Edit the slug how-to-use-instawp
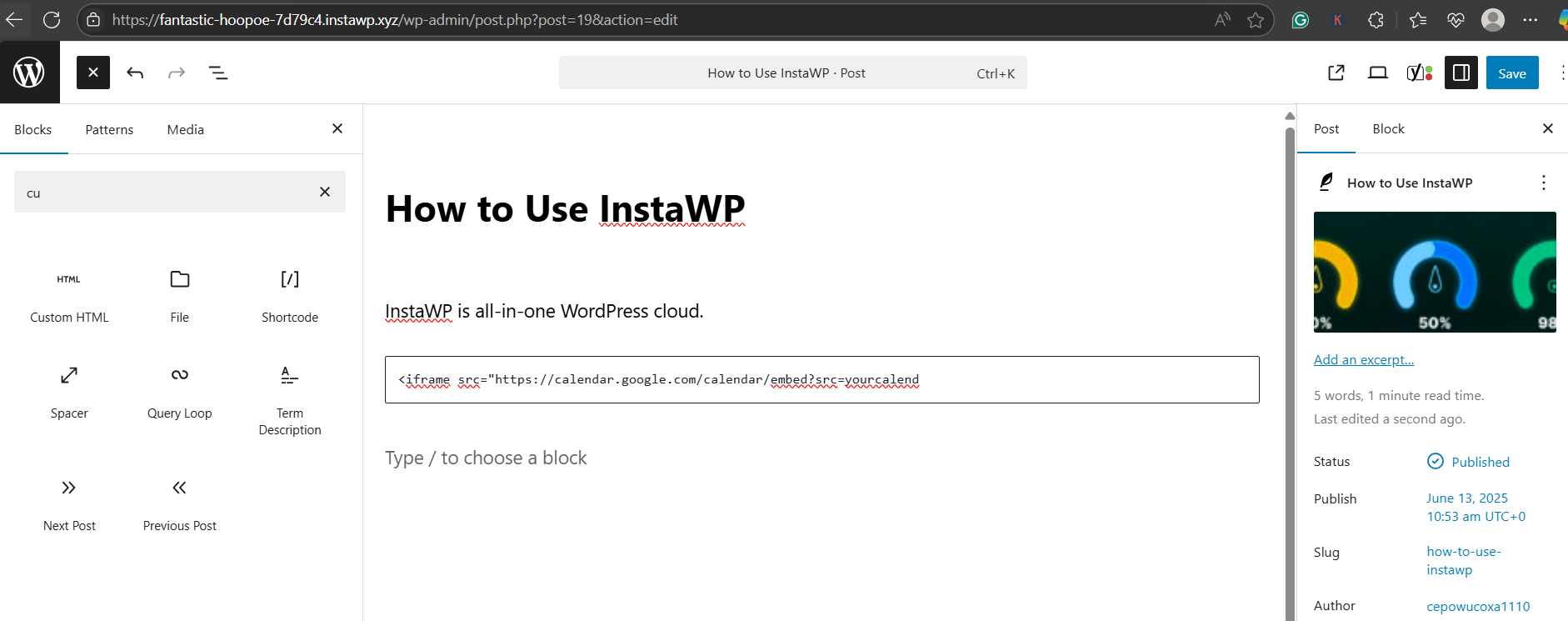The width and height of the screenshot is (1568, 621). tap(1463, 560)
